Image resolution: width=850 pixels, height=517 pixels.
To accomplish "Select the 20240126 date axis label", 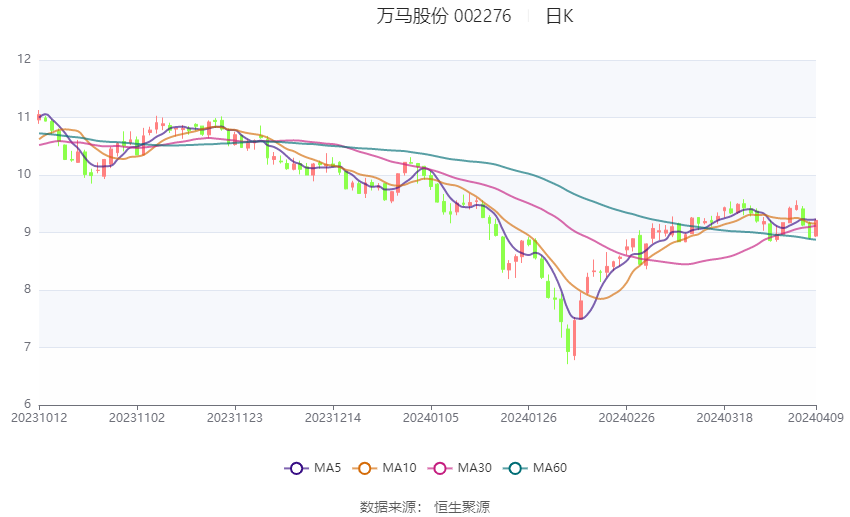I will 529,418.
